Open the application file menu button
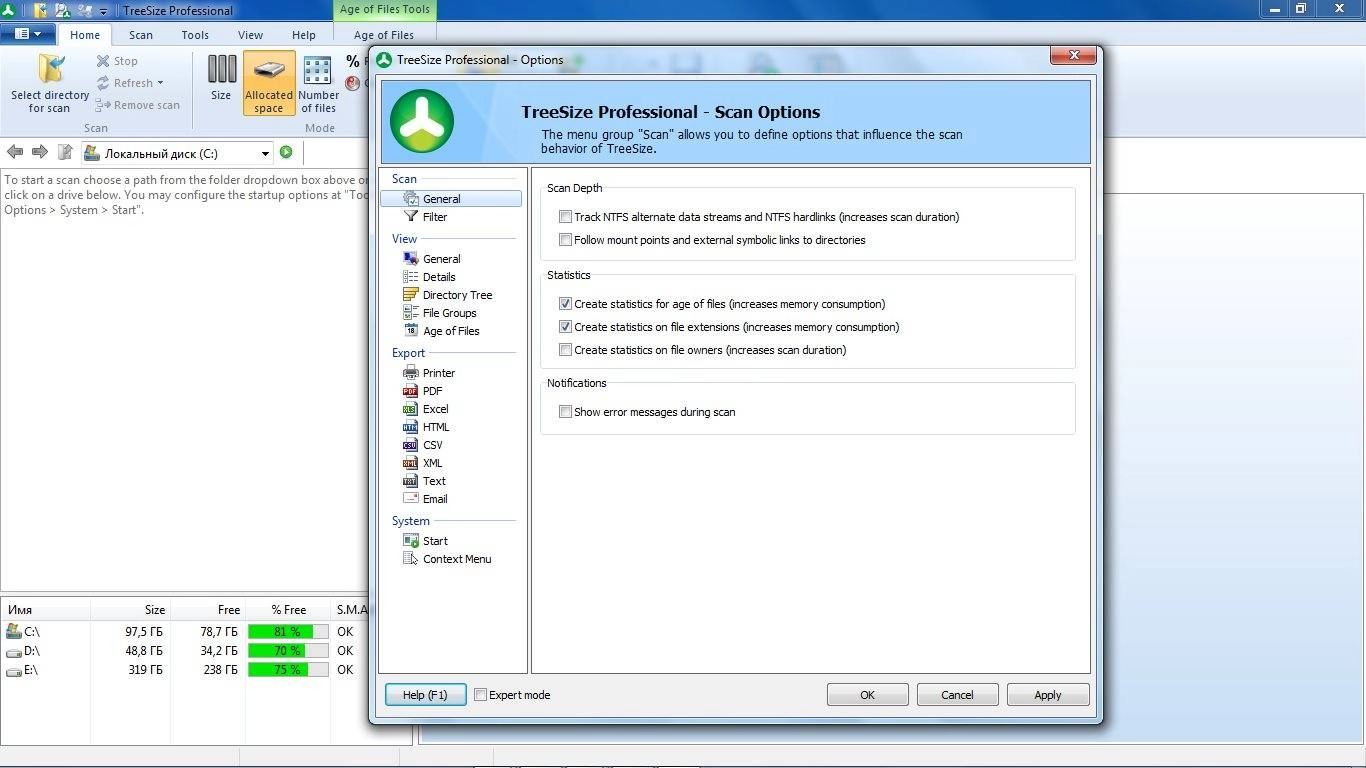 pyautogui.click(x=28, y=34)
